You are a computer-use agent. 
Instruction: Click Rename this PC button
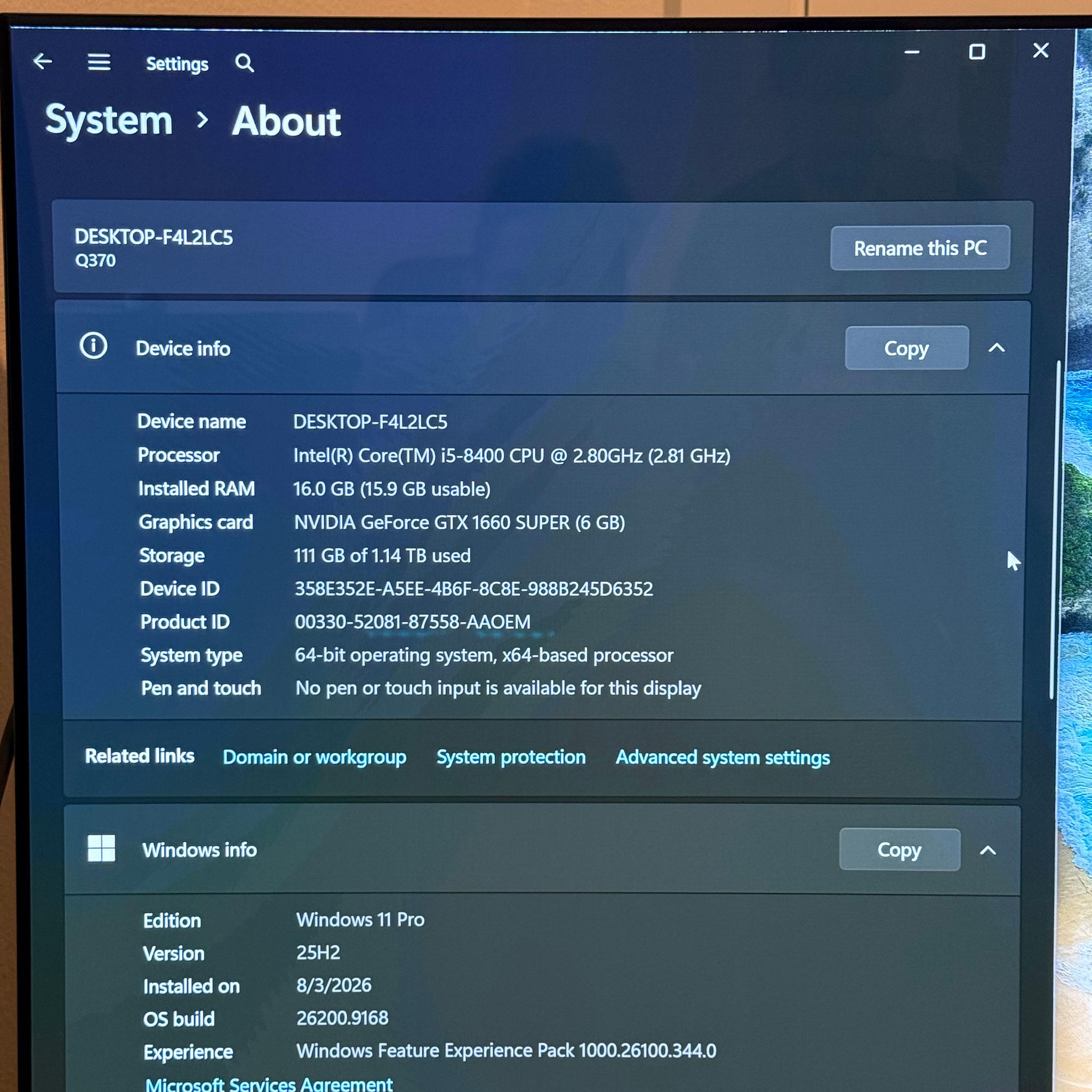(x=920, y=247)
